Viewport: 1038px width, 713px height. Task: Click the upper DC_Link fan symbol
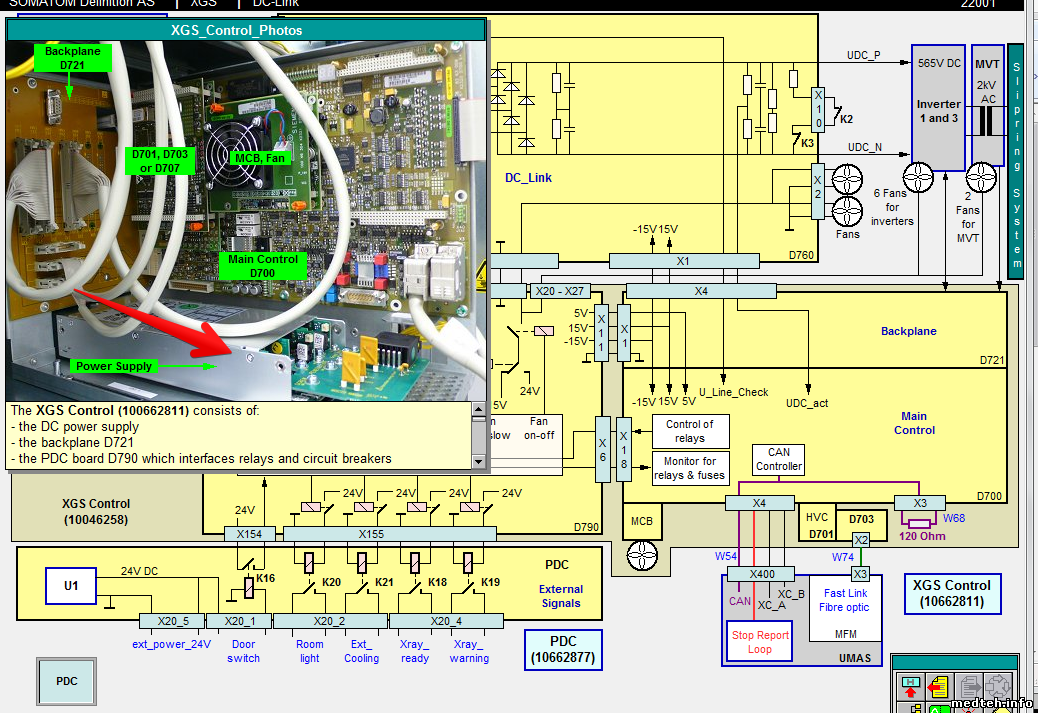click(x=848, y=179)
